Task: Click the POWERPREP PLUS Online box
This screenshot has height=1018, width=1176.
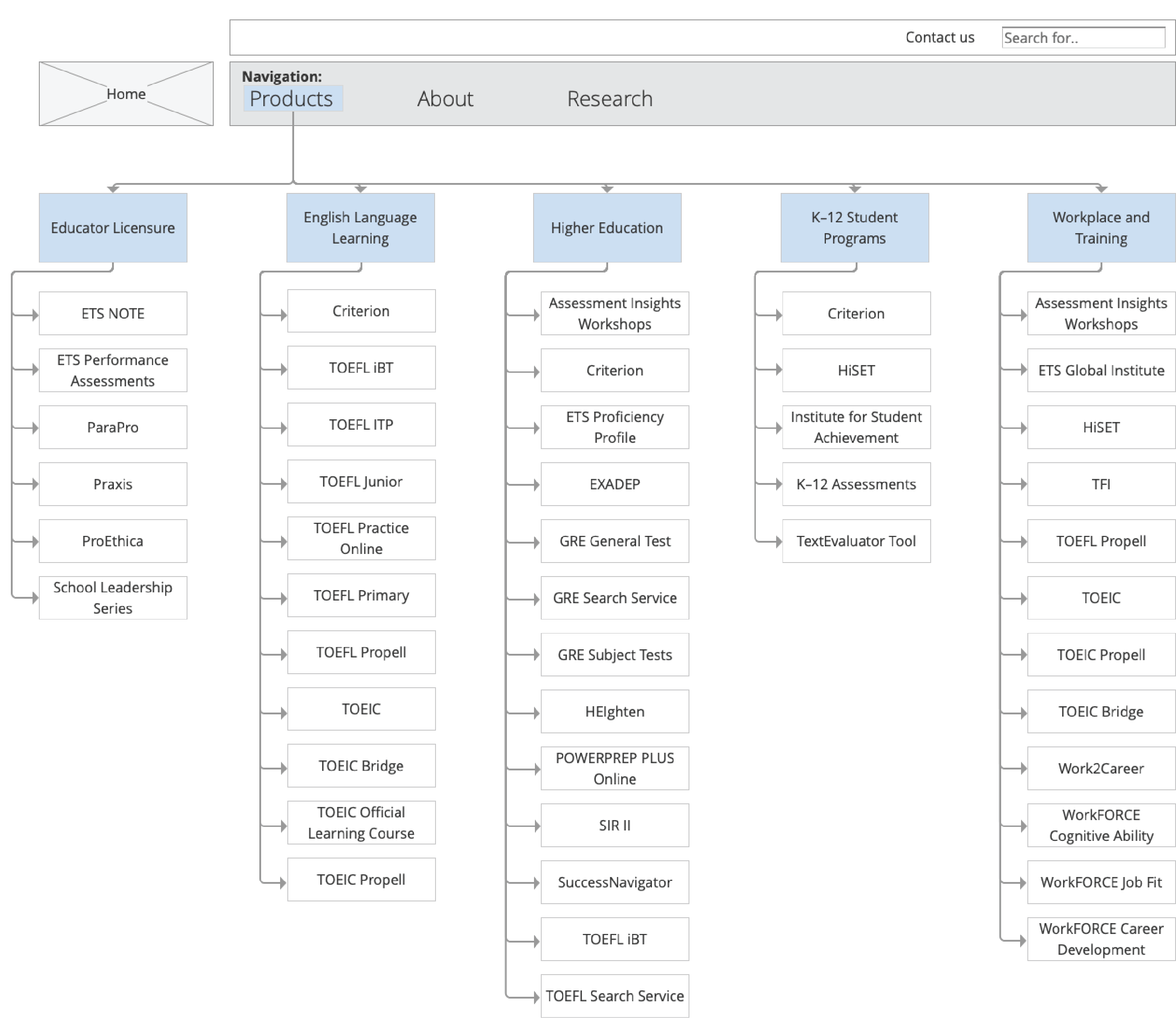Action: point(615,768)
